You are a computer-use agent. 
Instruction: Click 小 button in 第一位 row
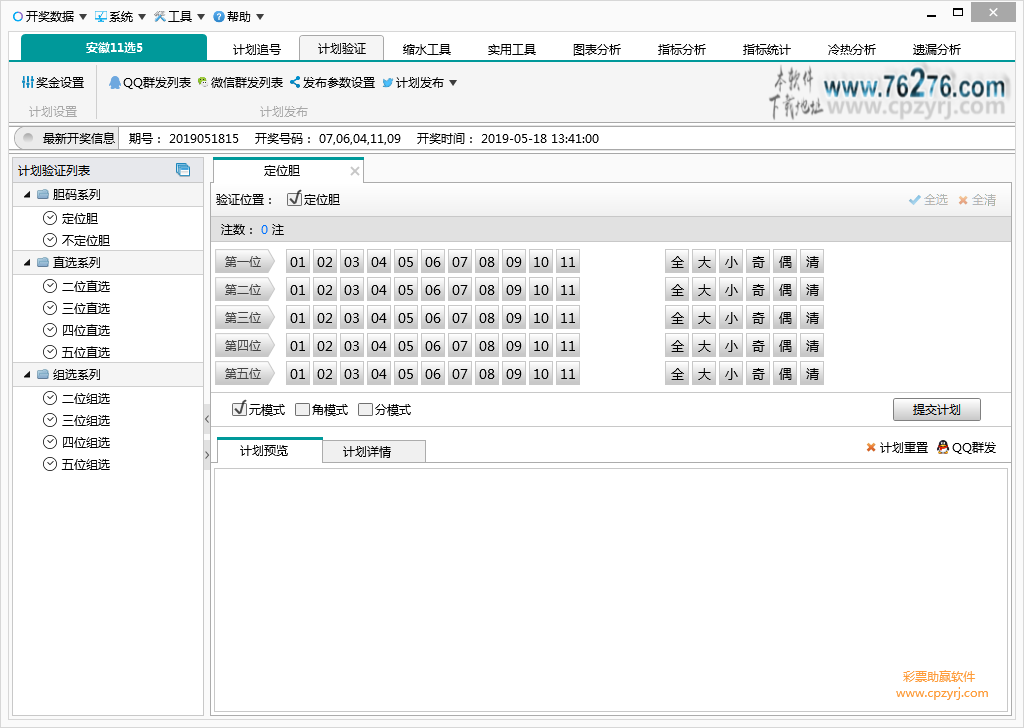pyautogui.click(x=731, y=262)
